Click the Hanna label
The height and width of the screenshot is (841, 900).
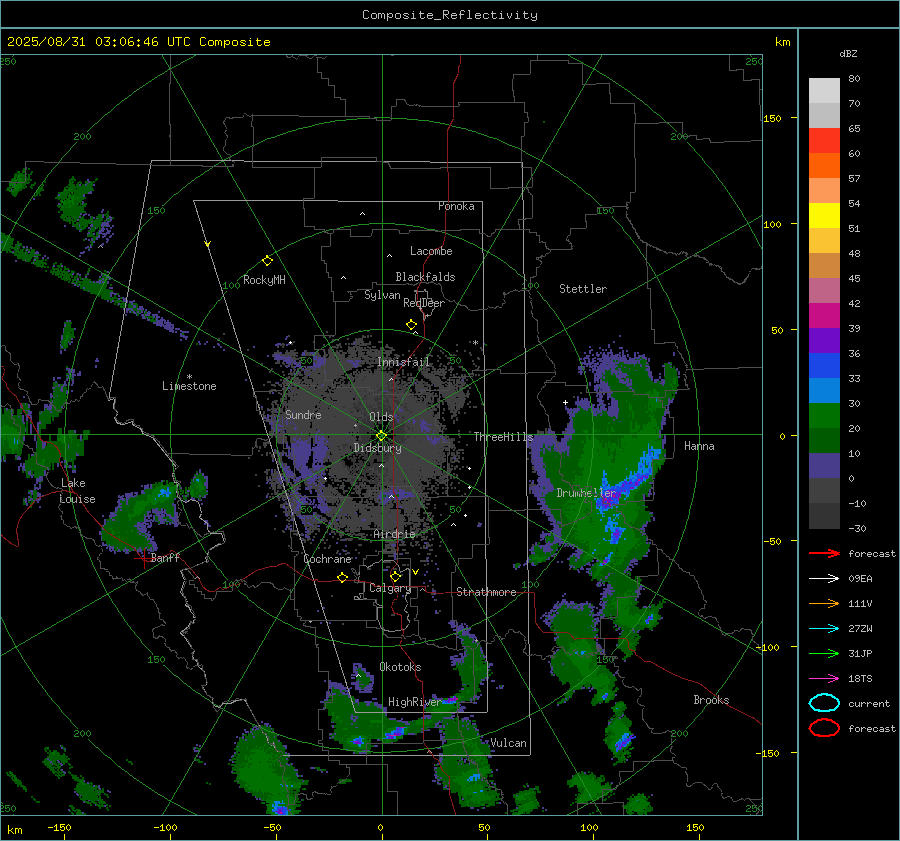tap(699, 446)
